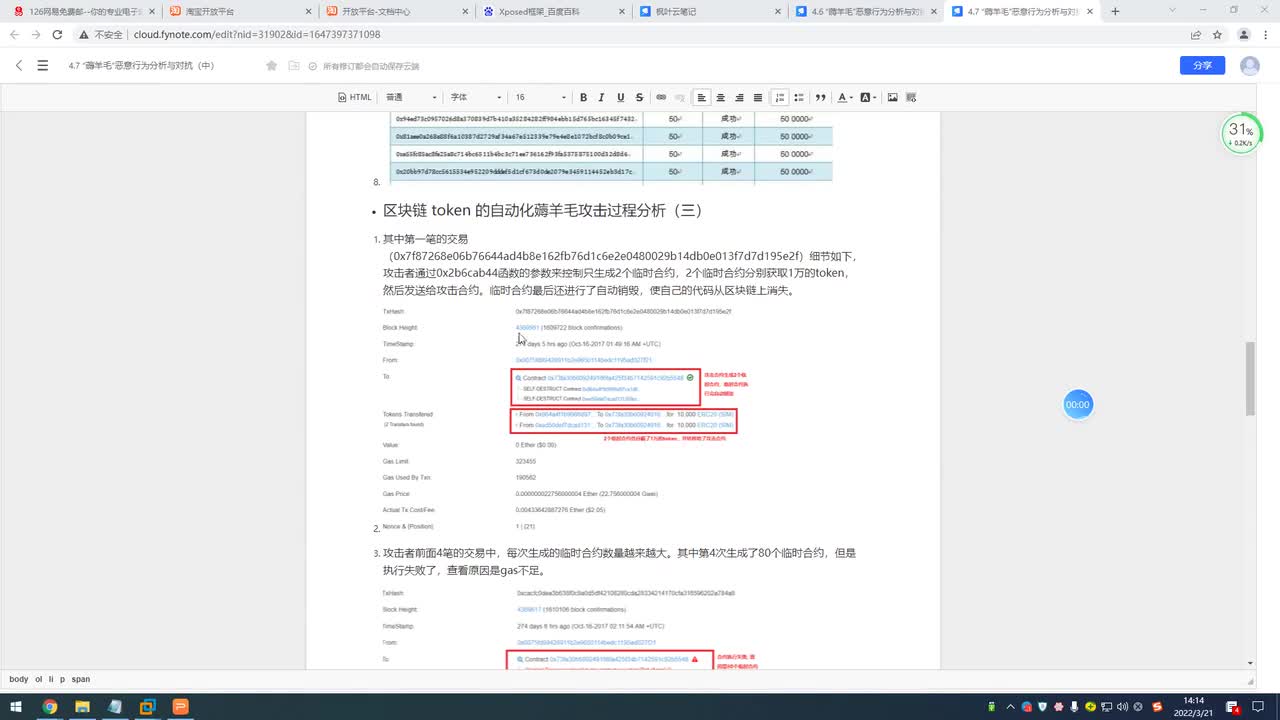Open block height link 4369617
The width and height of the screenshot is (1280, 720).
point(528,609)
